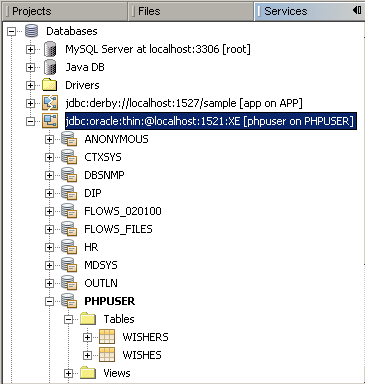
Task: Expand the OUTLN schema
Action: click(49, 283)
